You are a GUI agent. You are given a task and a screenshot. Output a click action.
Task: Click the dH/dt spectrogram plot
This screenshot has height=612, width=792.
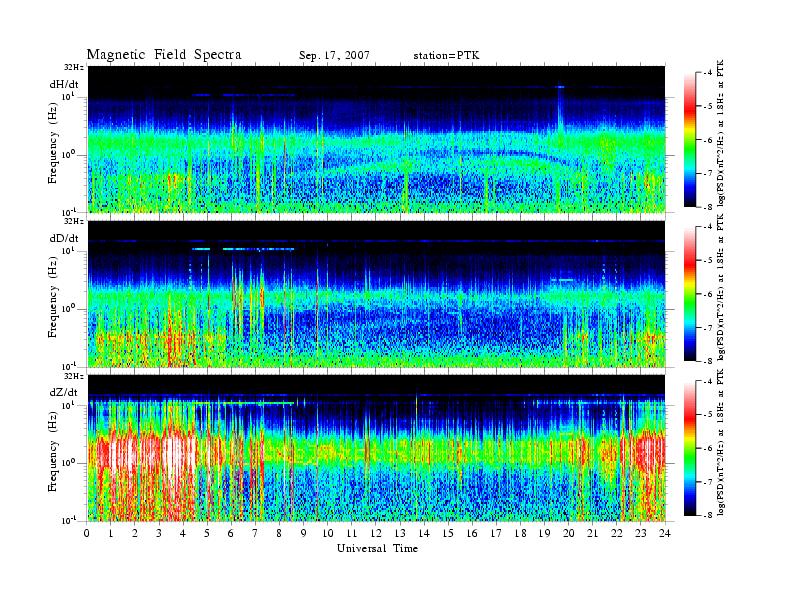(377, 139)
